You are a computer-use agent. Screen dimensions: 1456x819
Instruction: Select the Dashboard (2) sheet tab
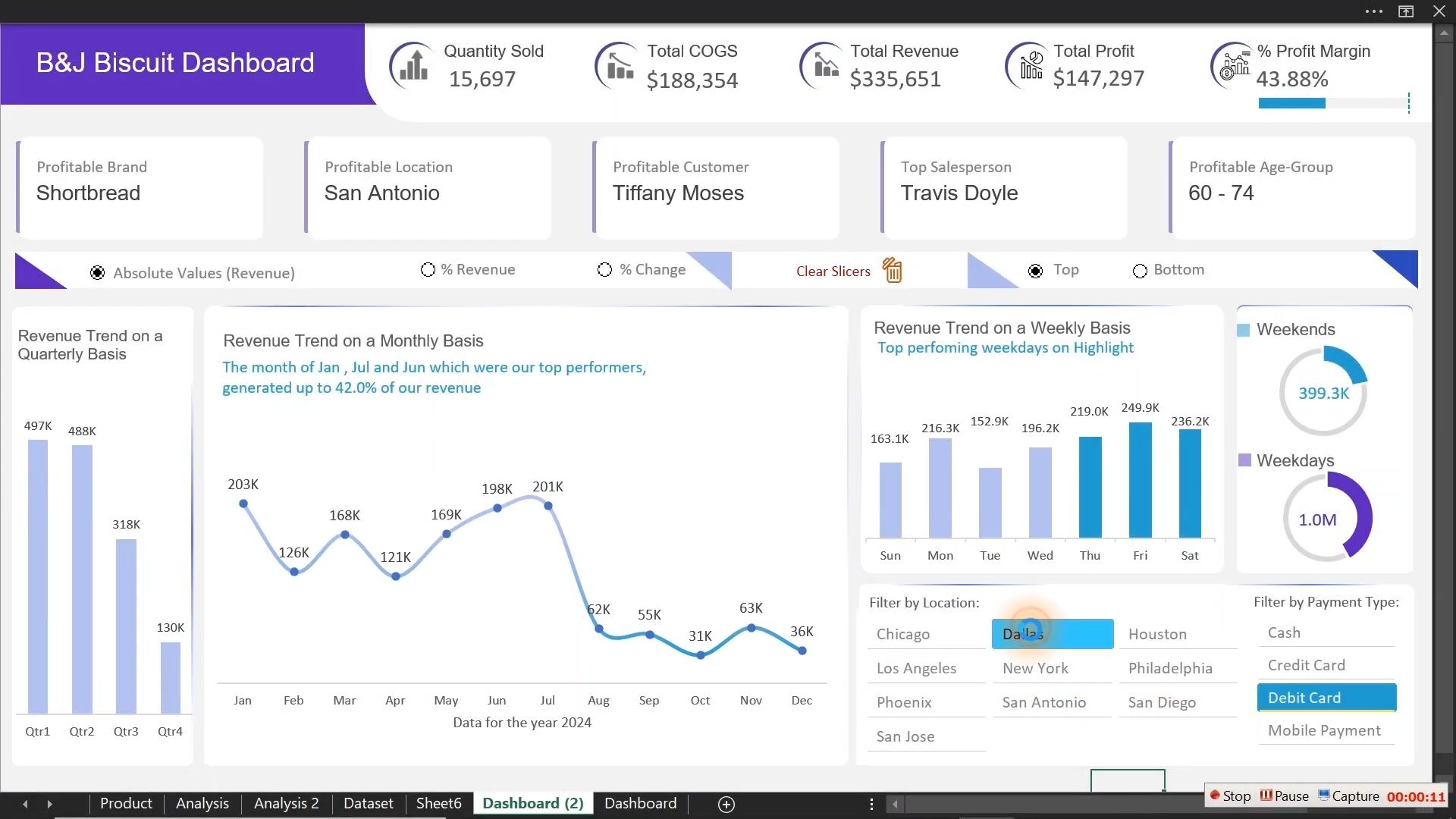coord(533,803)
